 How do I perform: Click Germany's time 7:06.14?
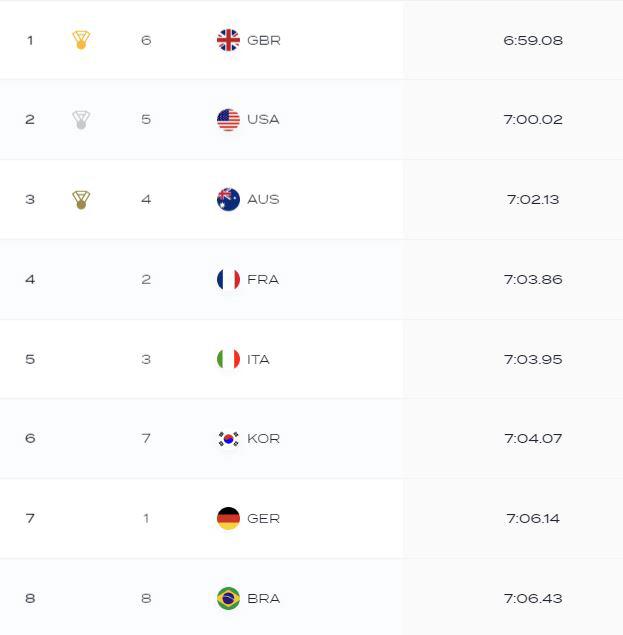533,518
